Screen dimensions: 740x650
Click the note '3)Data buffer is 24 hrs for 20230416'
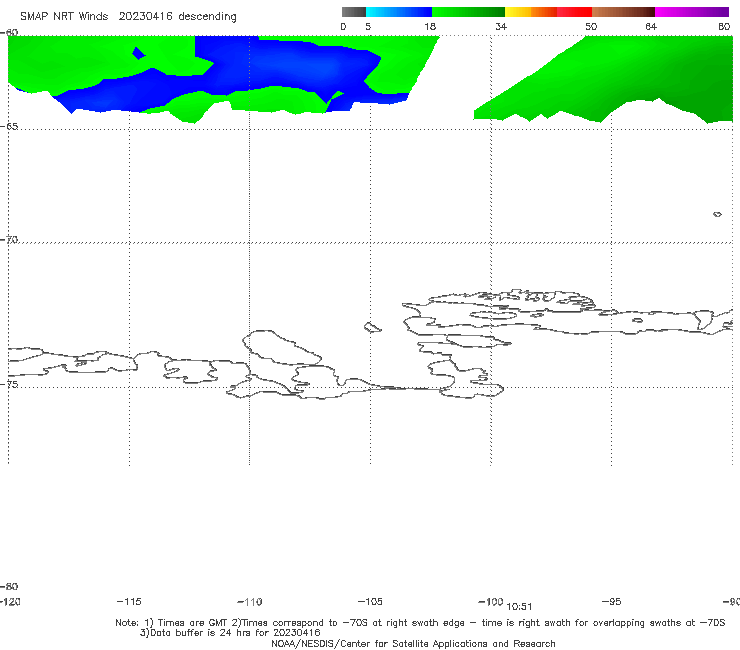coord(230,633)
